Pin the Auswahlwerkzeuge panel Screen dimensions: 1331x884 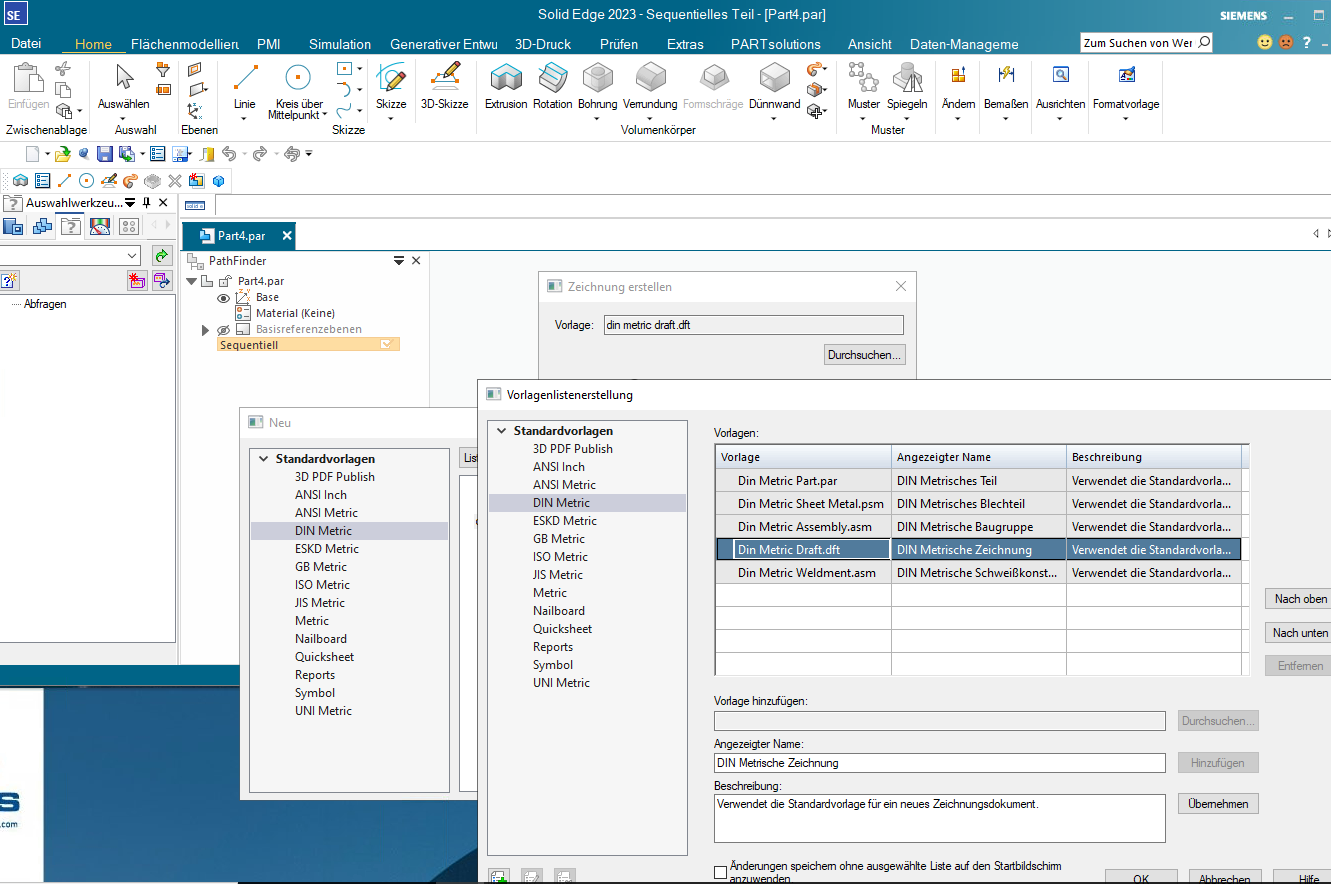coord(146,203)
